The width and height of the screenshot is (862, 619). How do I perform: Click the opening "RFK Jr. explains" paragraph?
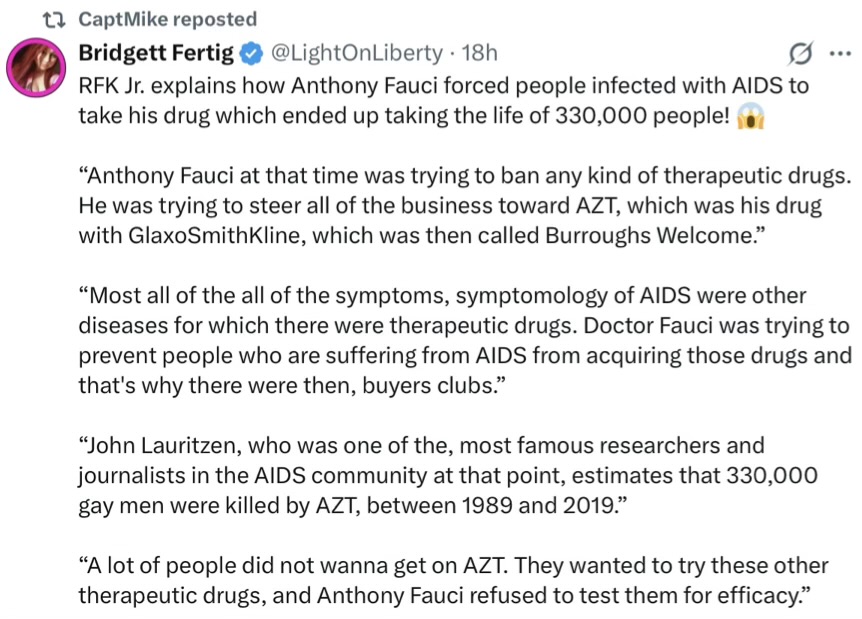click(440, 100)
